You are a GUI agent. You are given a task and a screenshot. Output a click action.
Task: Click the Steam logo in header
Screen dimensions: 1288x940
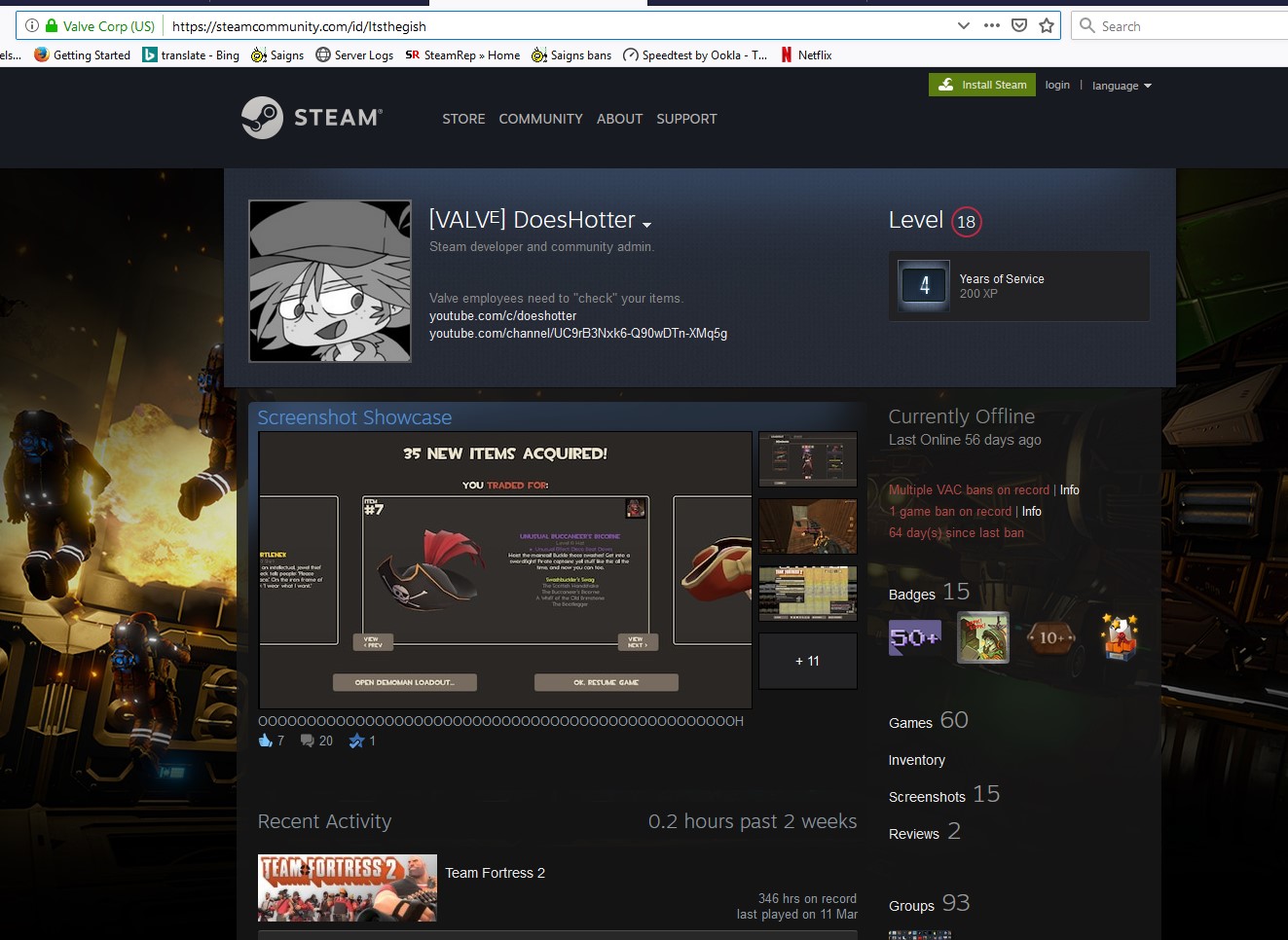point(312,118)
